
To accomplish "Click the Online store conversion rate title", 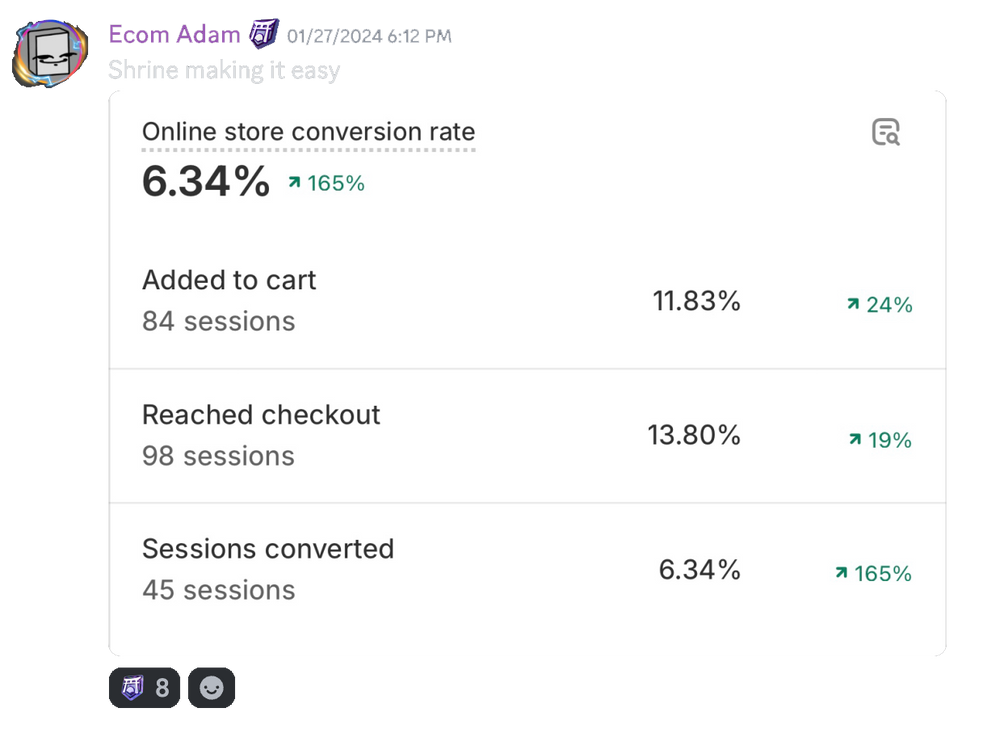I will click(308, 132).
